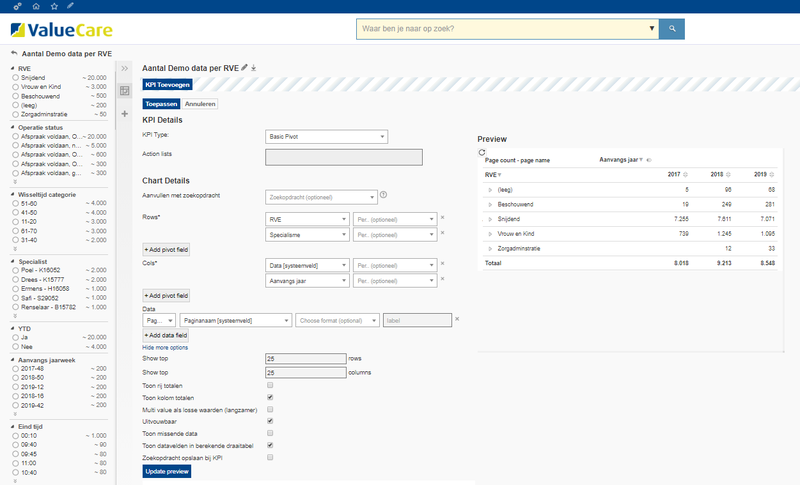Screen dimensions: 800x485
Task: Open the KPI Type Basic Pivot dropdown
Action: coord(326,137)
